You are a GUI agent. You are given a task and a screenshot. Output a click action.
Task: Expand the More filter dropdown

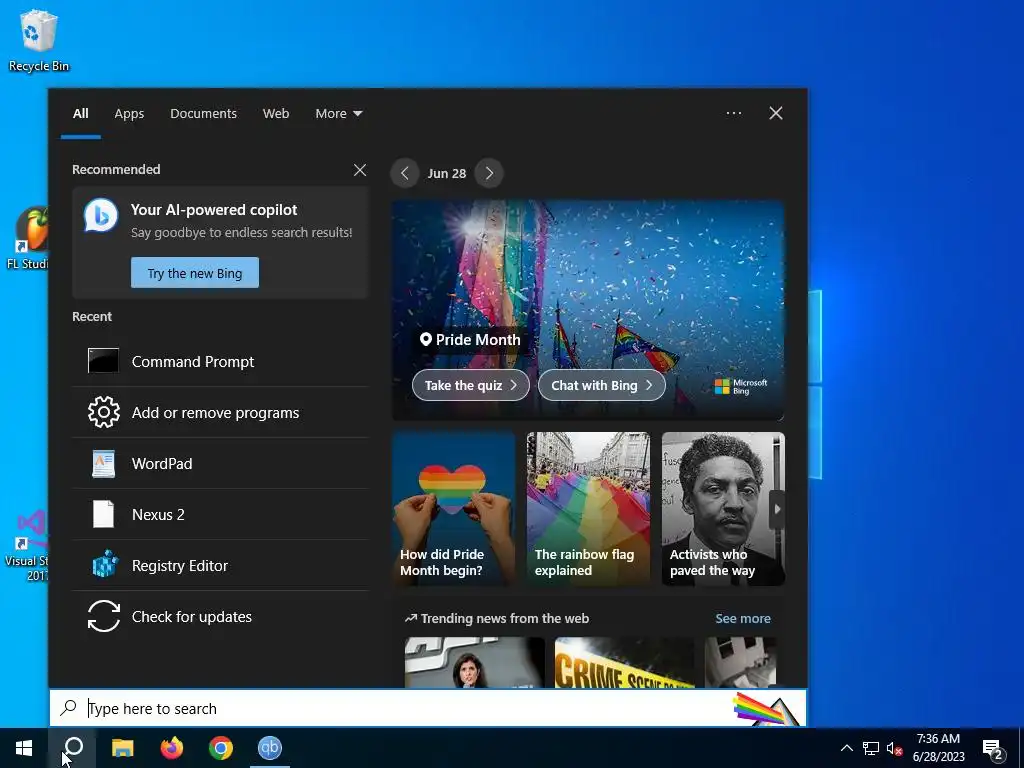pos(338,114)
